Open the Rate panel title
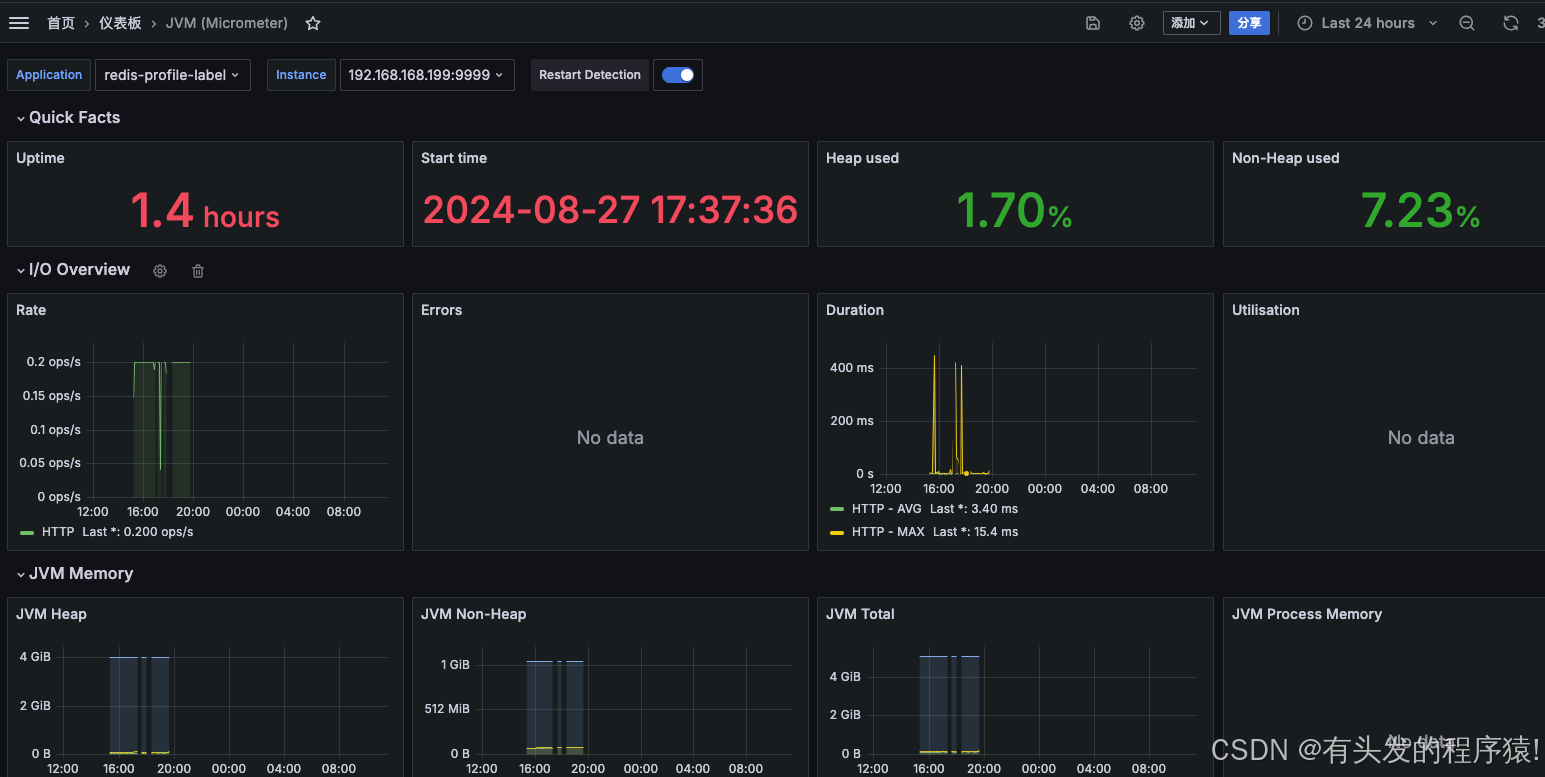This screenshot has height=777, width=1545. 31,310
